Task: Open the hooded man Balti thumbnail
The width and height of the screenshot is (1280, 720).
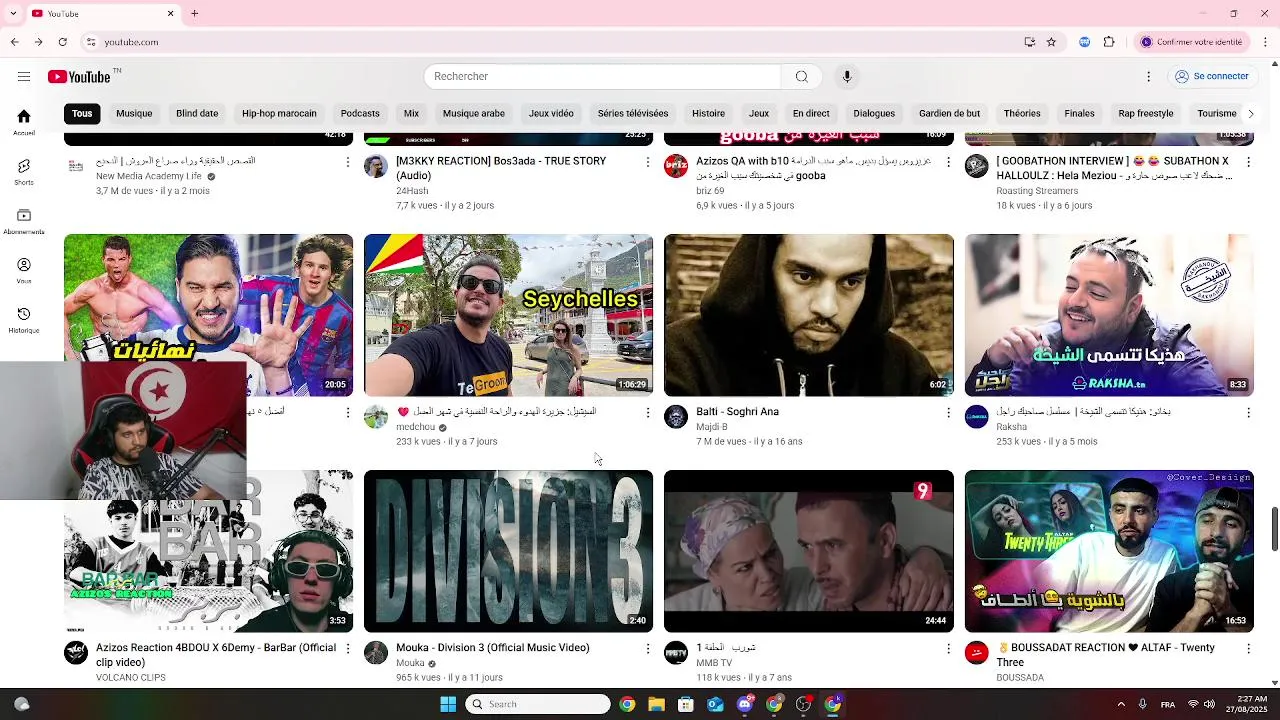Action: tap(809, 315)
